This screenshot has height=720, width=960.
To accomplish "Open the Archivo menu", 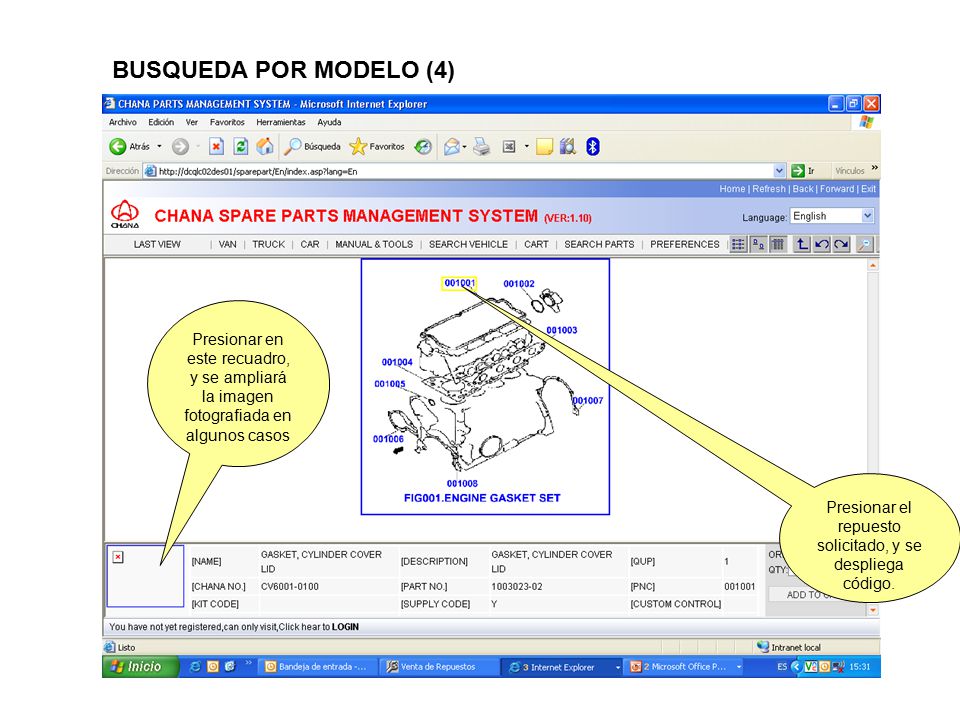I will click(x=122, y=122).
